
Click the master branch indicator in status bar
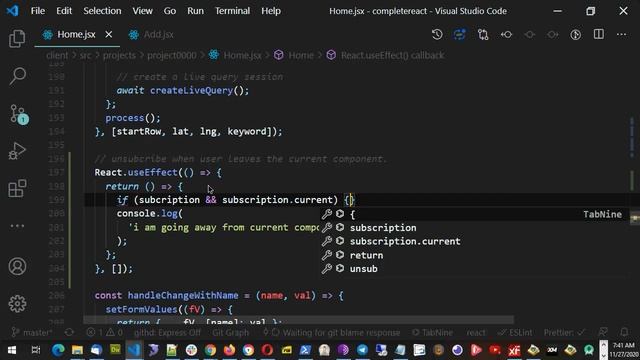click(32, 333)
